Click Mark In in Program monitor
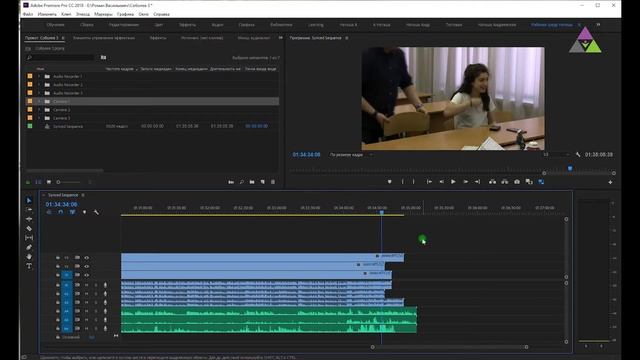Viewport: 640px width, 360px height. (x=402, y=182)
